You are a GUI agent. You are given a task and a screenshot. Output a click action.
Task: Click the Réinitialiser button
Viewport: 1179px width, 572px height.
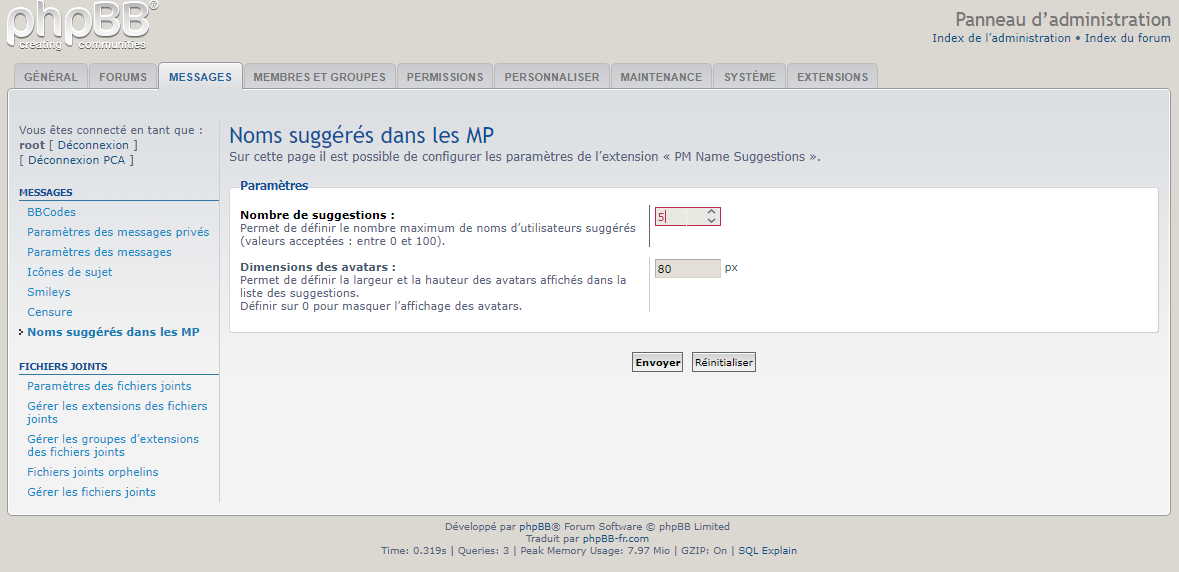tap(724, 363)
